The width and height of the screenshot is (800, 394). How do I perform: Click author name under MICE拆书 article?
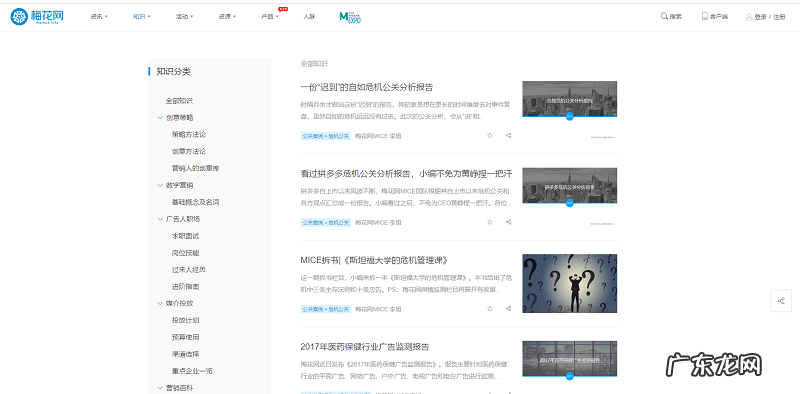pos(379,309)
